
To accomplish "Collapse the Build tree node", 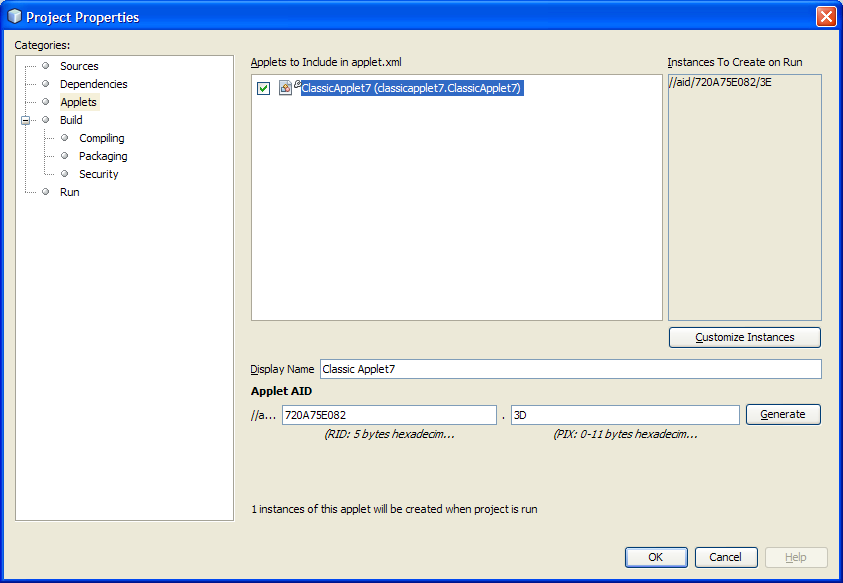I will tap(27, 120).
